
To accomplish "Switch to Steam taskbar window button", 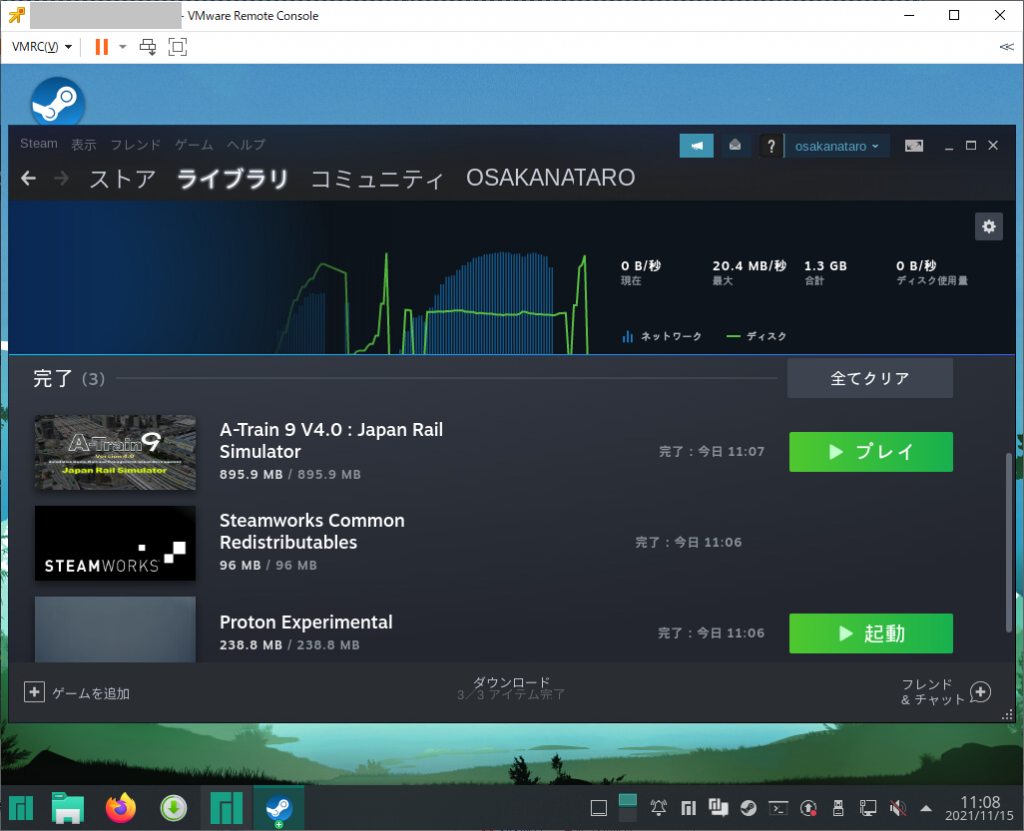I will coord(279,808).
